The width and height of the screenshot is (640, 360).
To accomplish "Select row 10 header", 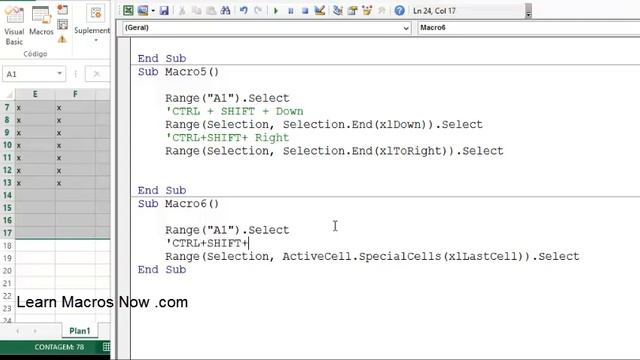I will pyautogui.click(x=7, y=145).
